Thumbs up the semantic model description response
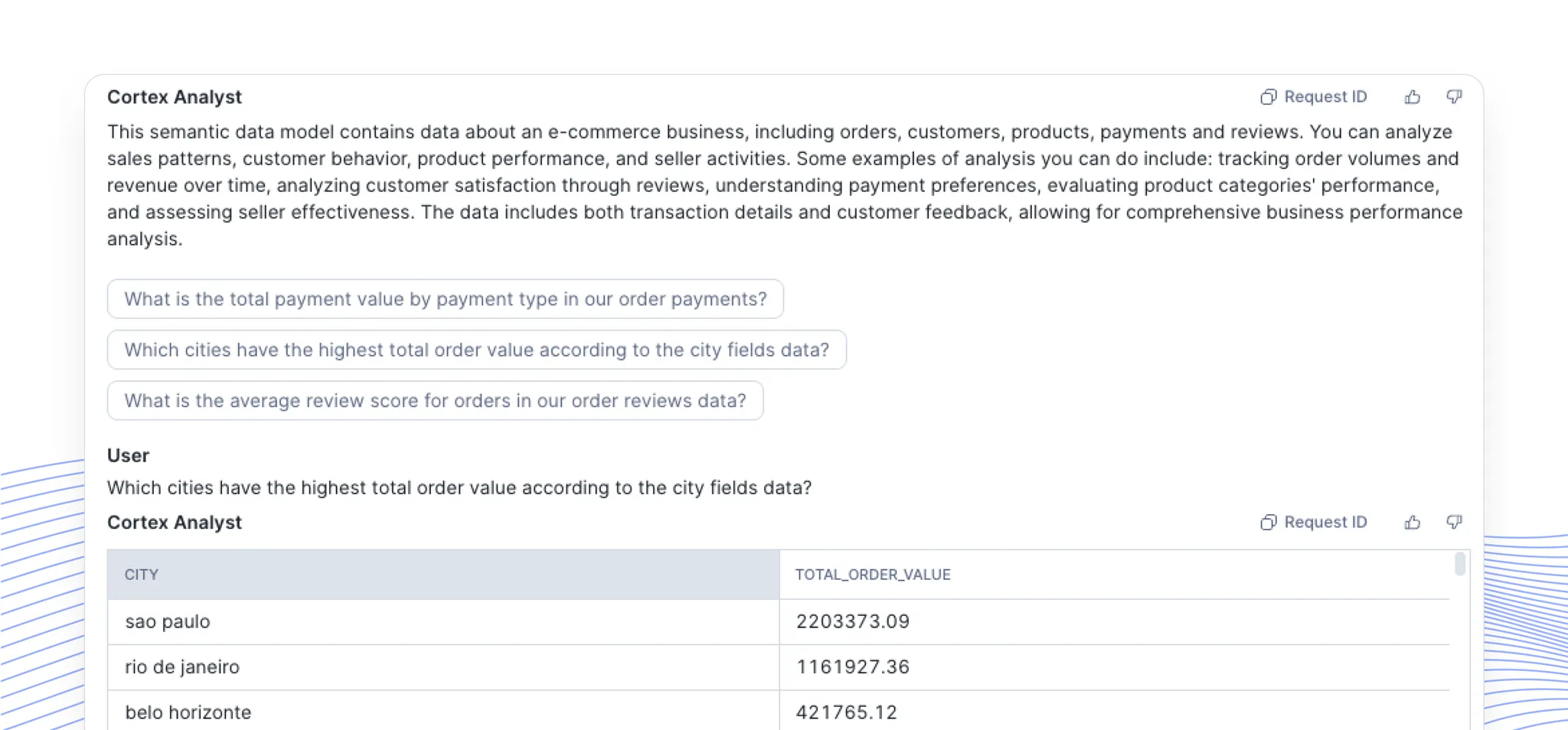1568x730 pixels. coord(1413,97)
